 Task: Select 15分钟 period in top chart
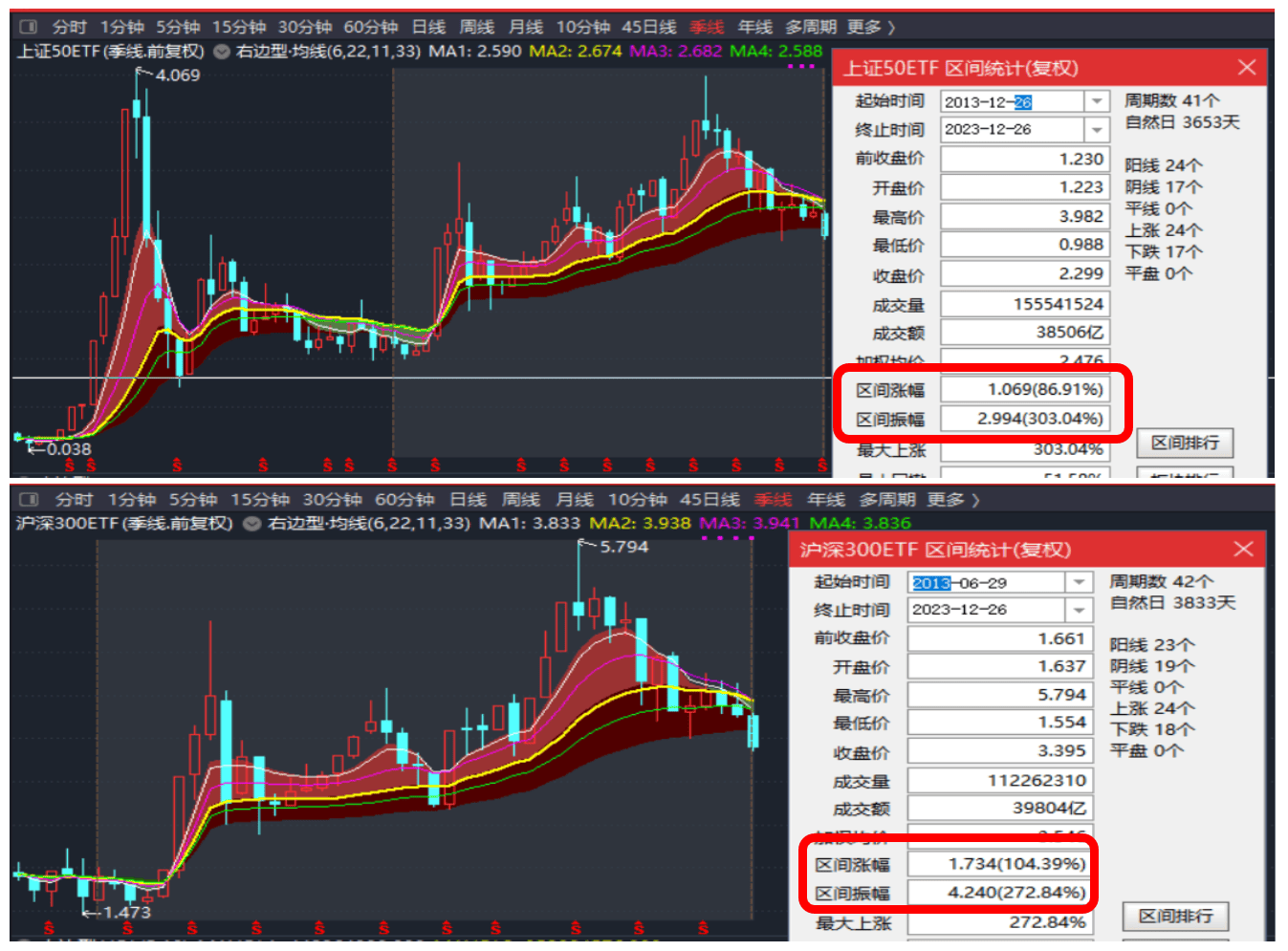tap(238, 27)
